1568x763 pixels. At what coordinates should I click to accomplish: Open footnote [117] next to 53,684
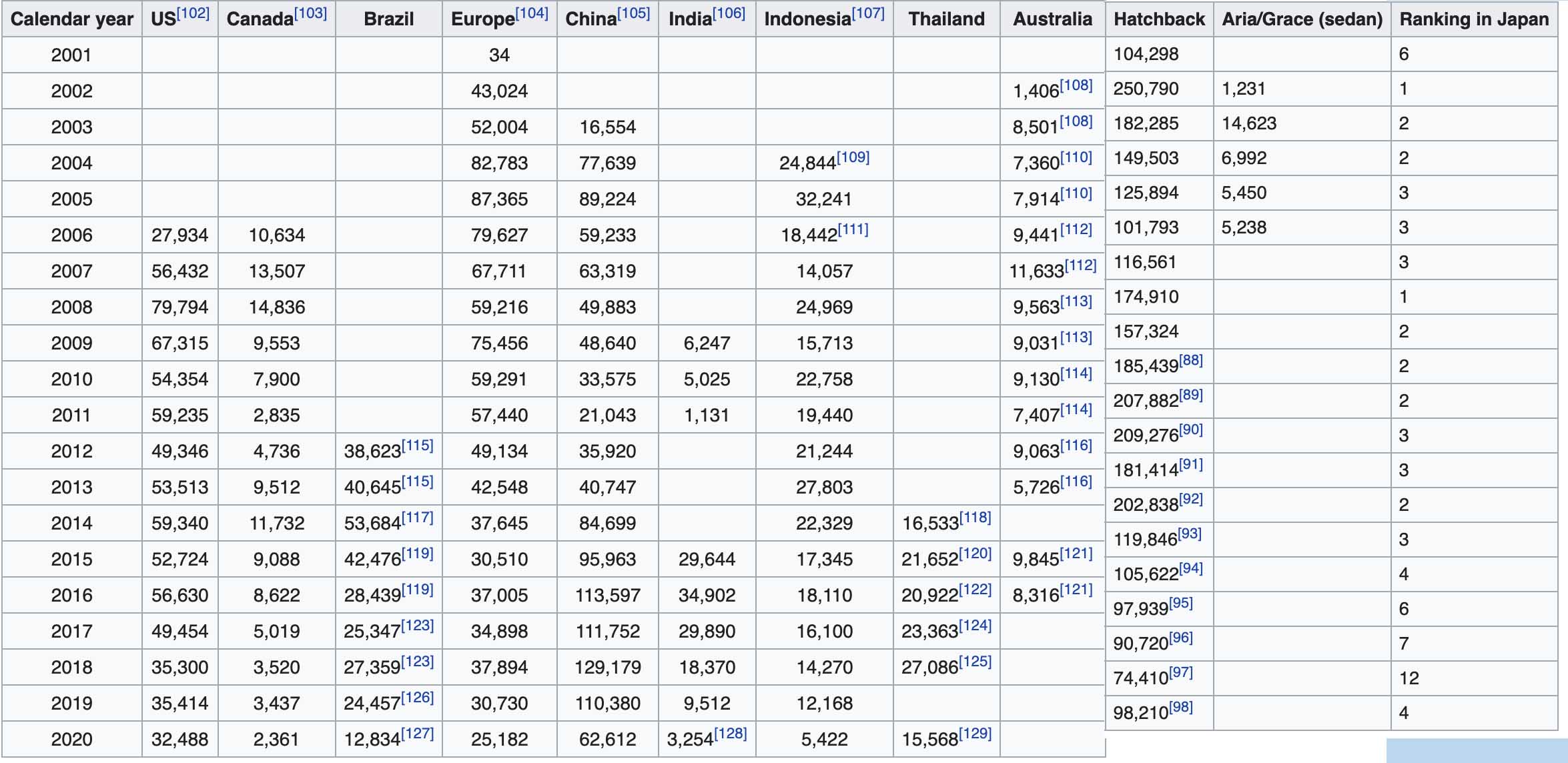click(418, 518)
